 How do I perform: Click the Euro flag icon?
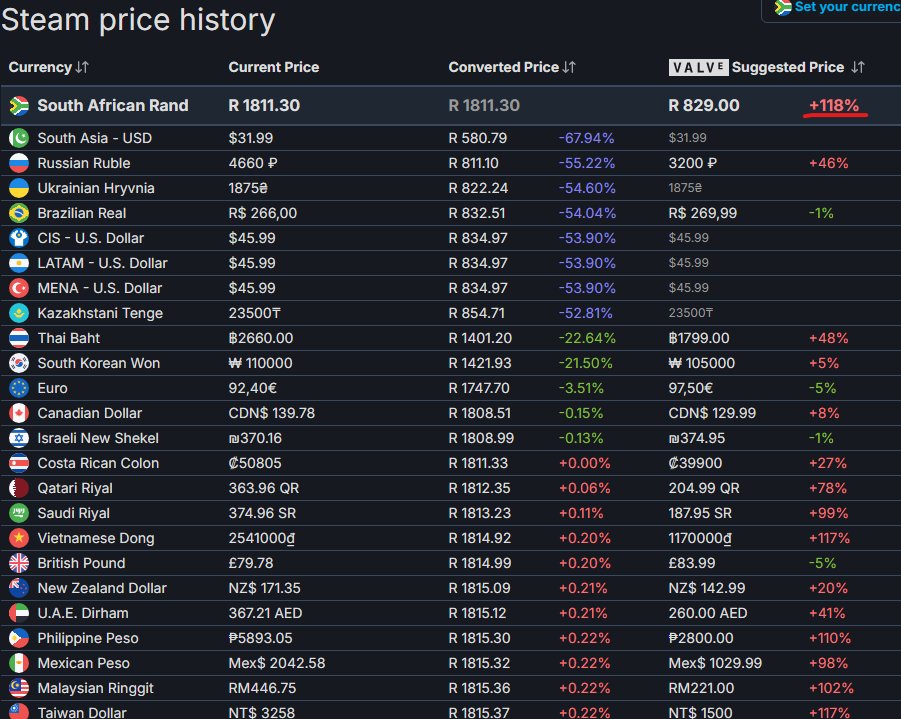pos(19,389)
